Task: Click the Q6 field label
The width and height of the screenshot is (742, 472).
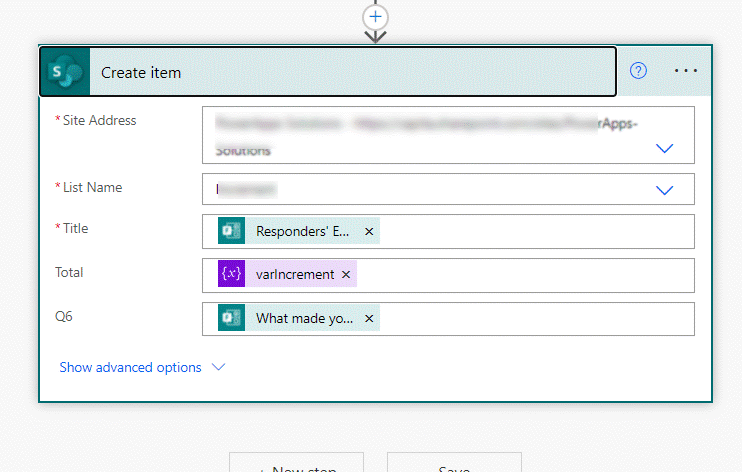Action: pos(63,316)
